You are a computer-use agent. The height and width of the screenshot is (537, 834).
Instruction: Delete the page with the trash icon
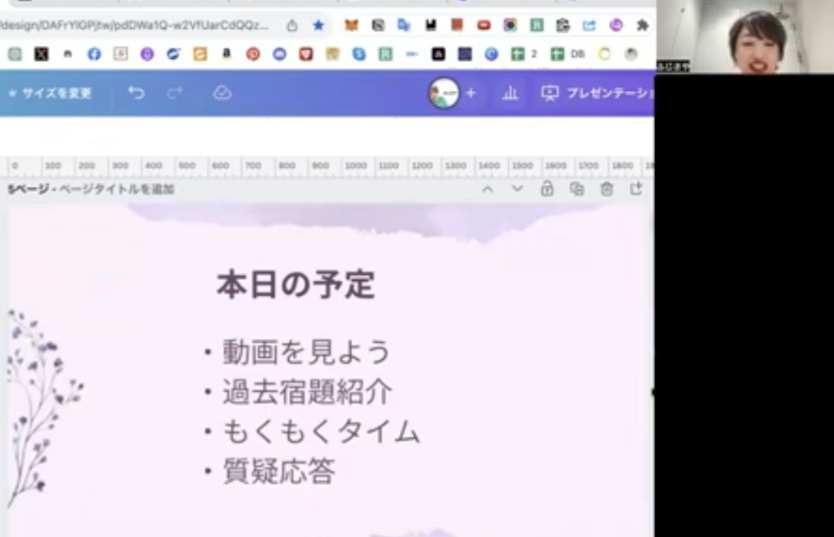(607, 189)
